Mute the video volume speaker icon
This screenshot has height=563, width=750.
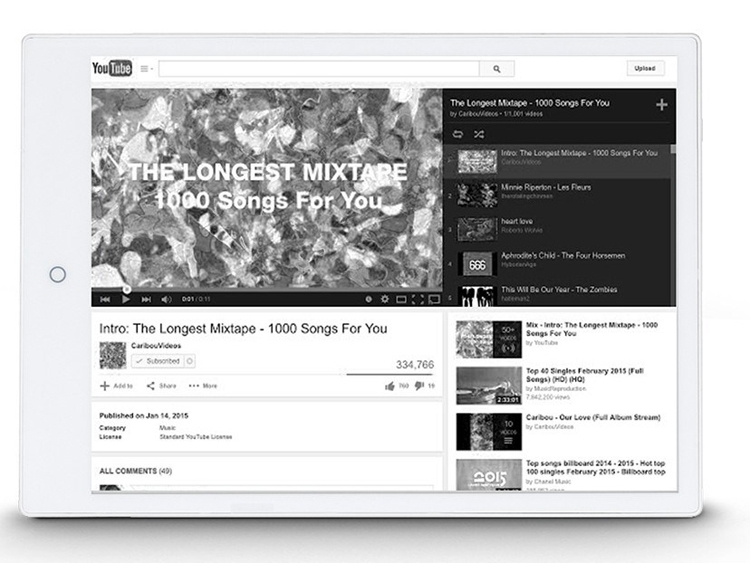[x=166, y=299]
